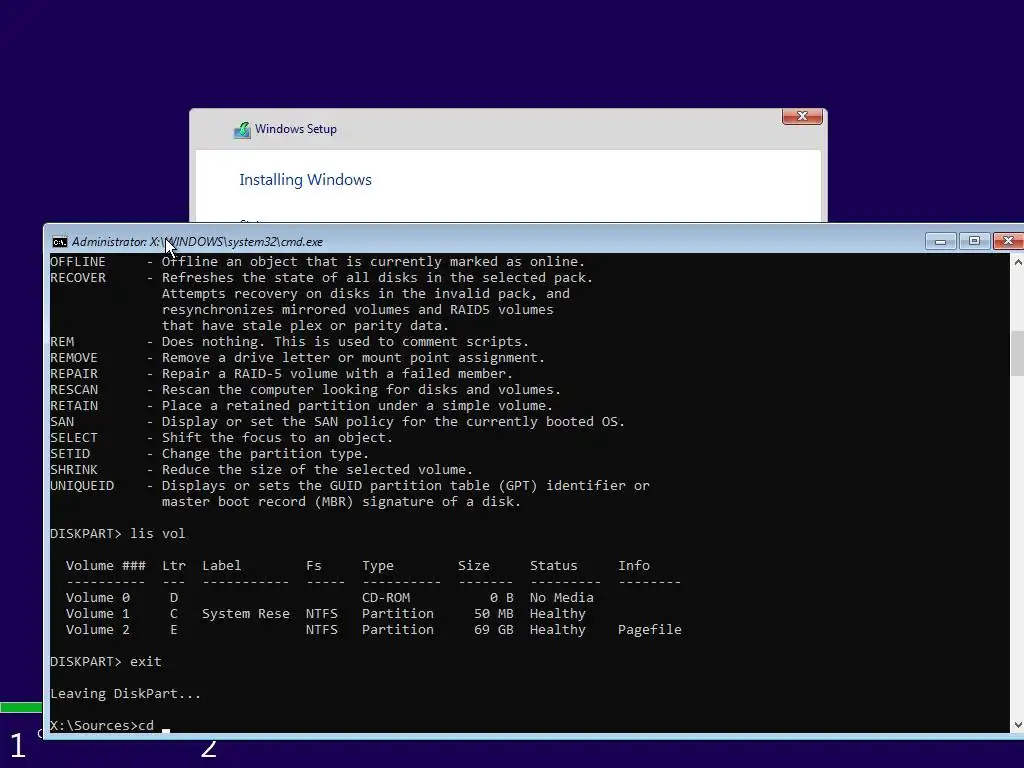This screenshot has height=768, width=1024.
Task: Click the cmd.exe title bar text
Action: pyautogui.click(x=197, y=242)
